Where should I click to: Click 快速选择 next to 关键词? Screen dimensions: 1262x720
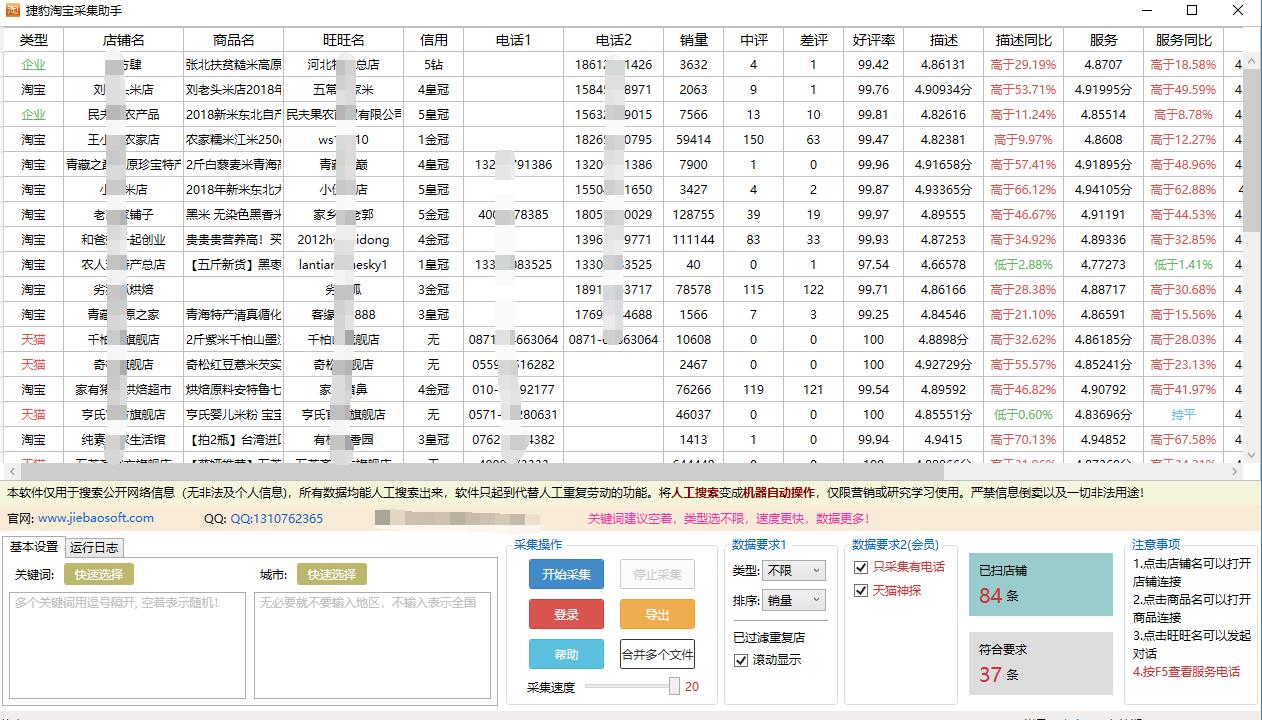(99, 574)
